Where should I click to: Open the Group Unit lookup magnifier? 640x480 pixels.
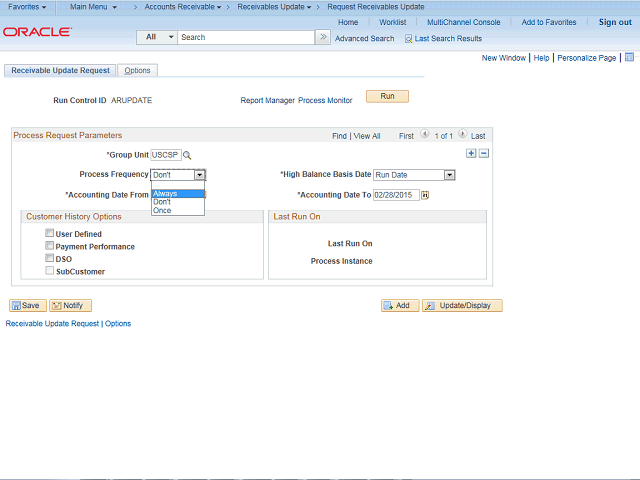187,155
